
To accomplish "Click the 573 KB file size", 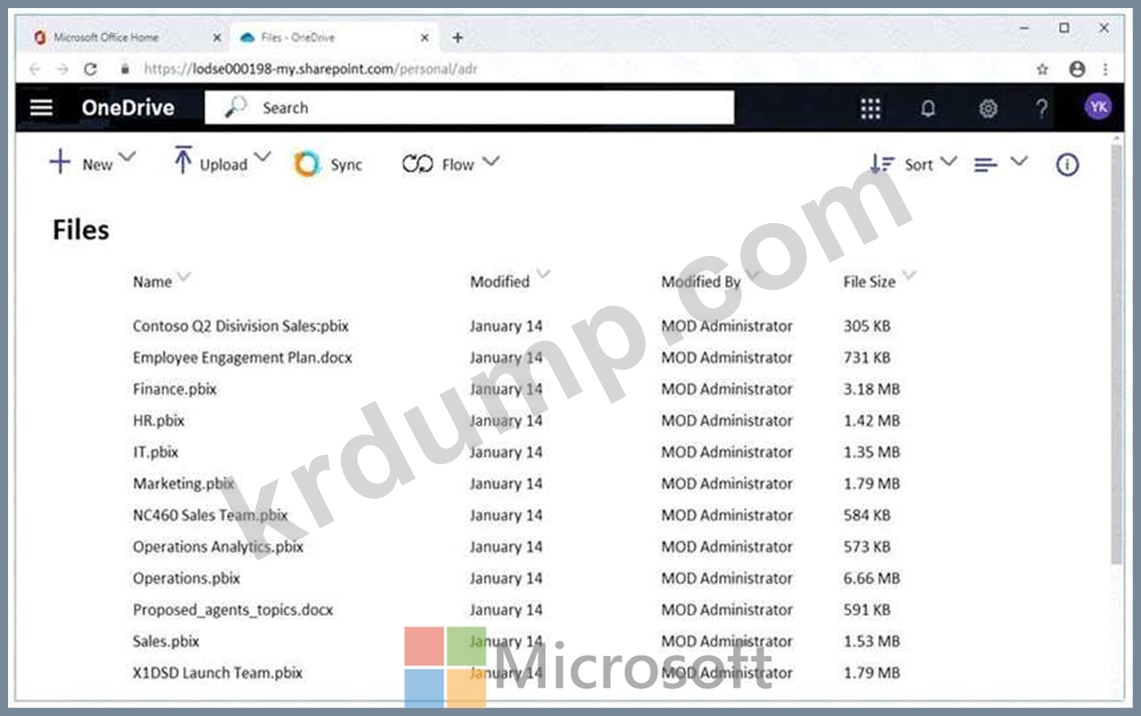I will click(867, 546).
